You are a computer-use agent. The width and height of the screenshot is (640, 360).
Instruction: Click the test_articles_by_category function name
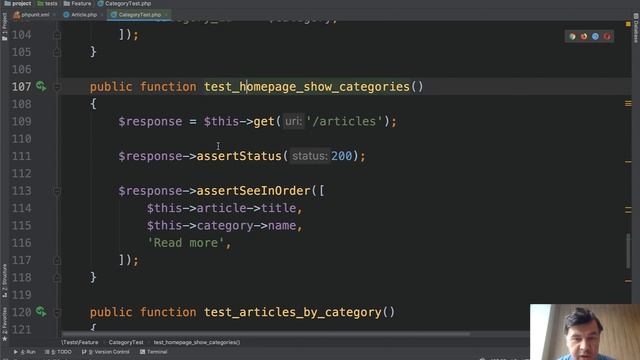292,312
